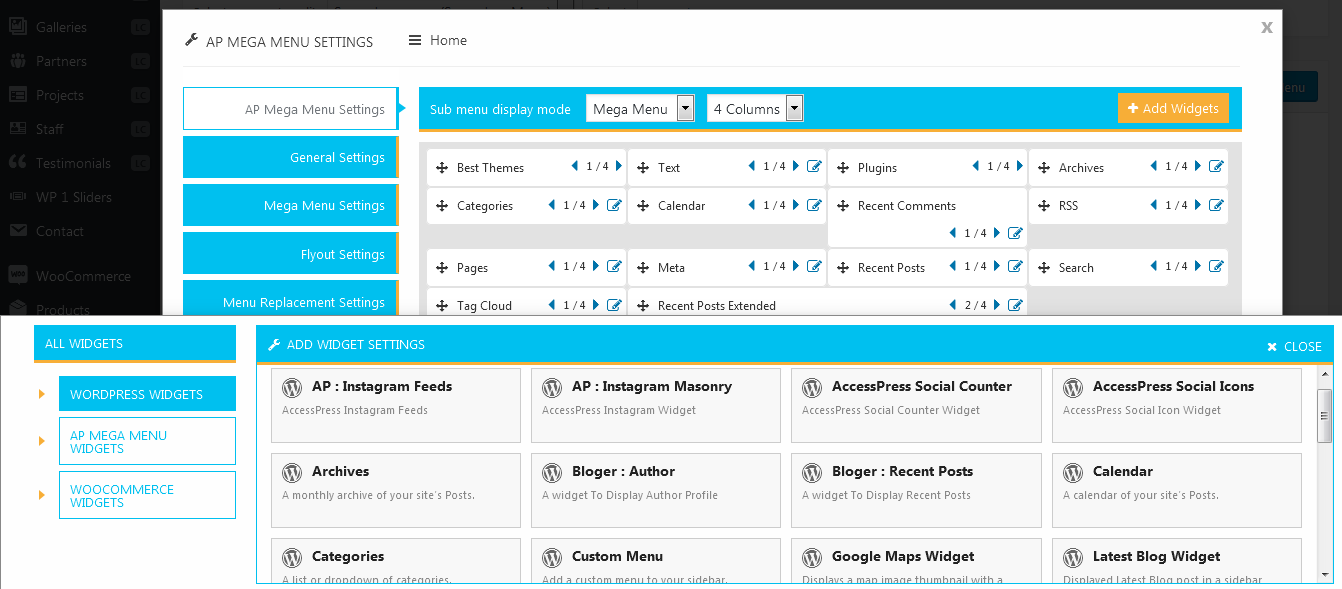Increase column width of Recent Posts Extended
This screenshot has height=589, width=1342.
click(x=997, y=305)
